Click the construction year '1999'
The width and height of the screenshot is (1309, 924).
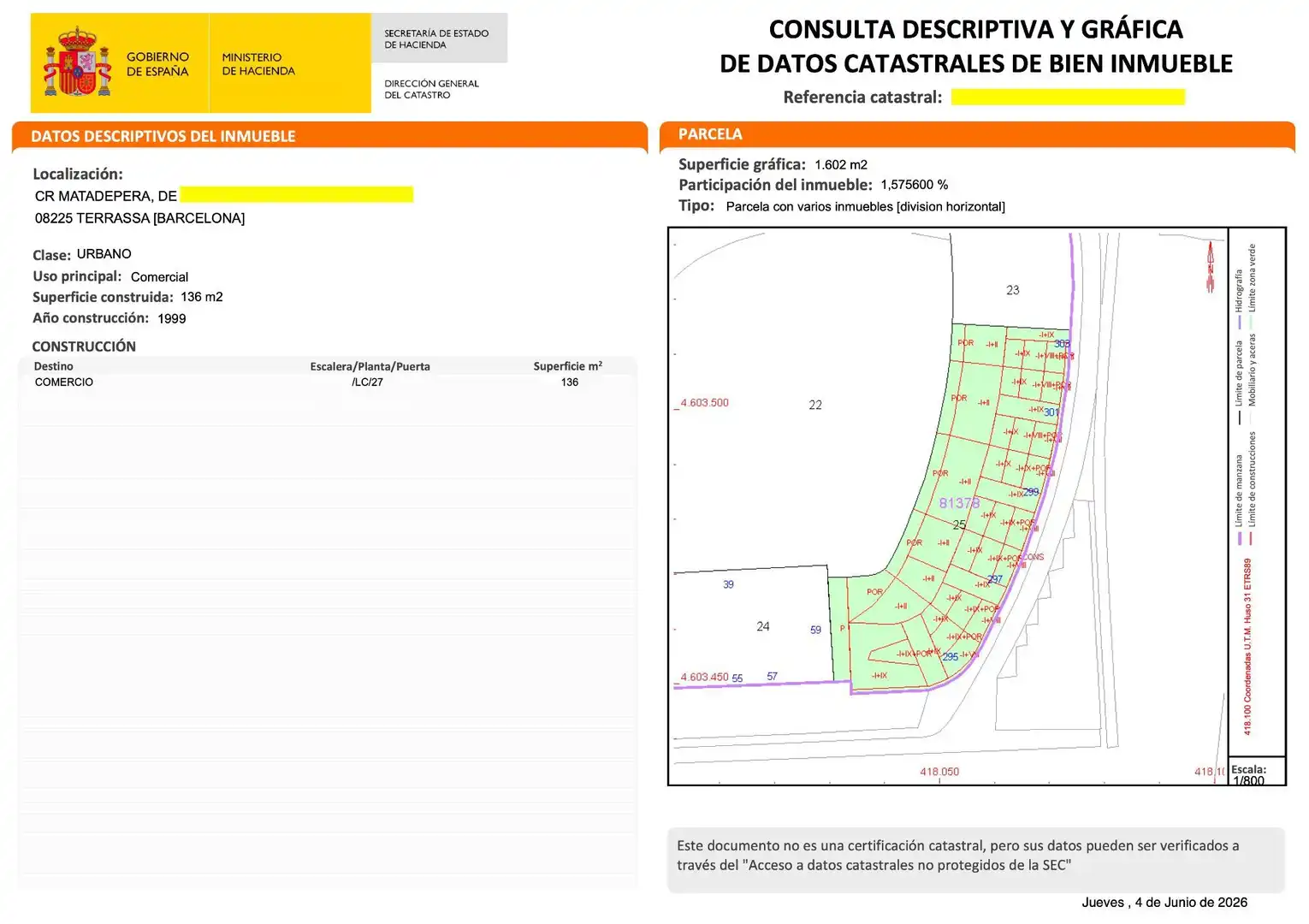coord(172,318)
